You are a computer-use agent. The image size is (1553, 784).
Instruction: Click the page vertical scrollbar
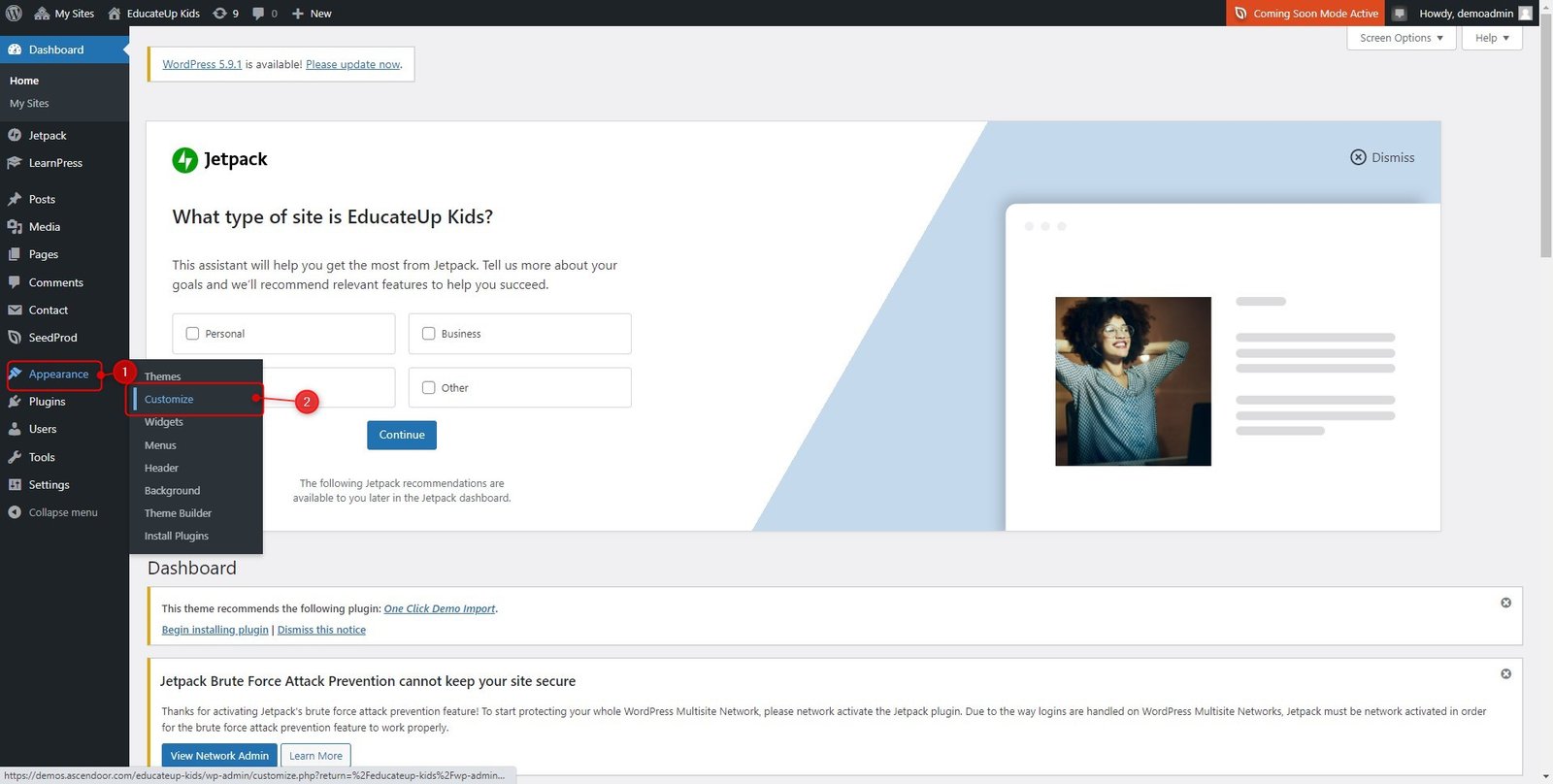(1546, 136)
